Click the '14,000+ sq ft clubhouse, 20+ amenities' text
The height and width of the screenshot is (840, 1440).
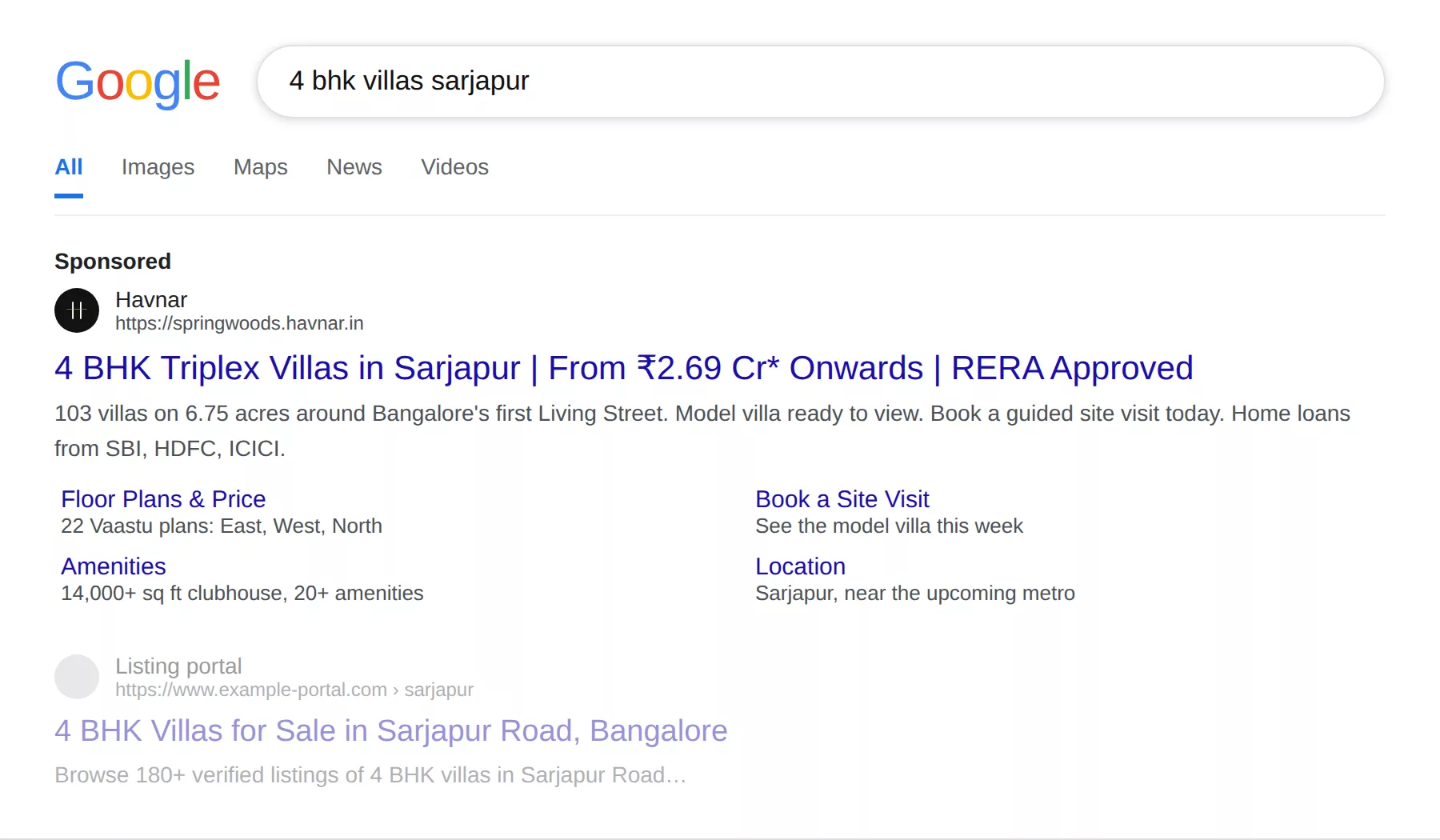242,594
